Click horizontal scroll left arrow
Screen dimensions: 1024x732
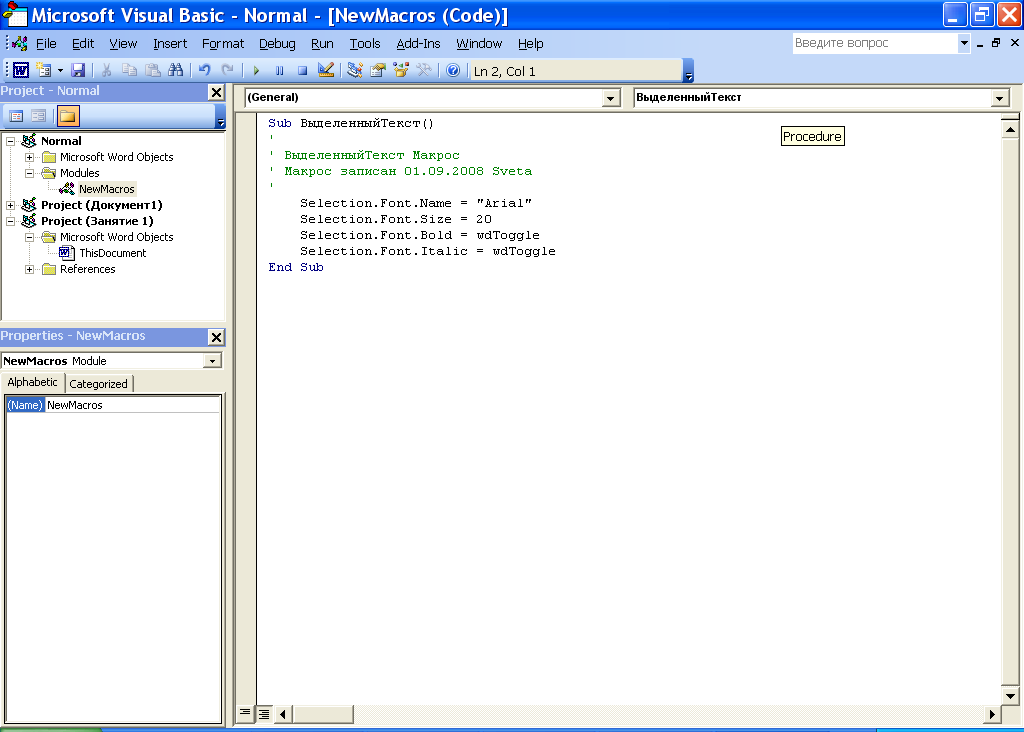click(282, 714)
